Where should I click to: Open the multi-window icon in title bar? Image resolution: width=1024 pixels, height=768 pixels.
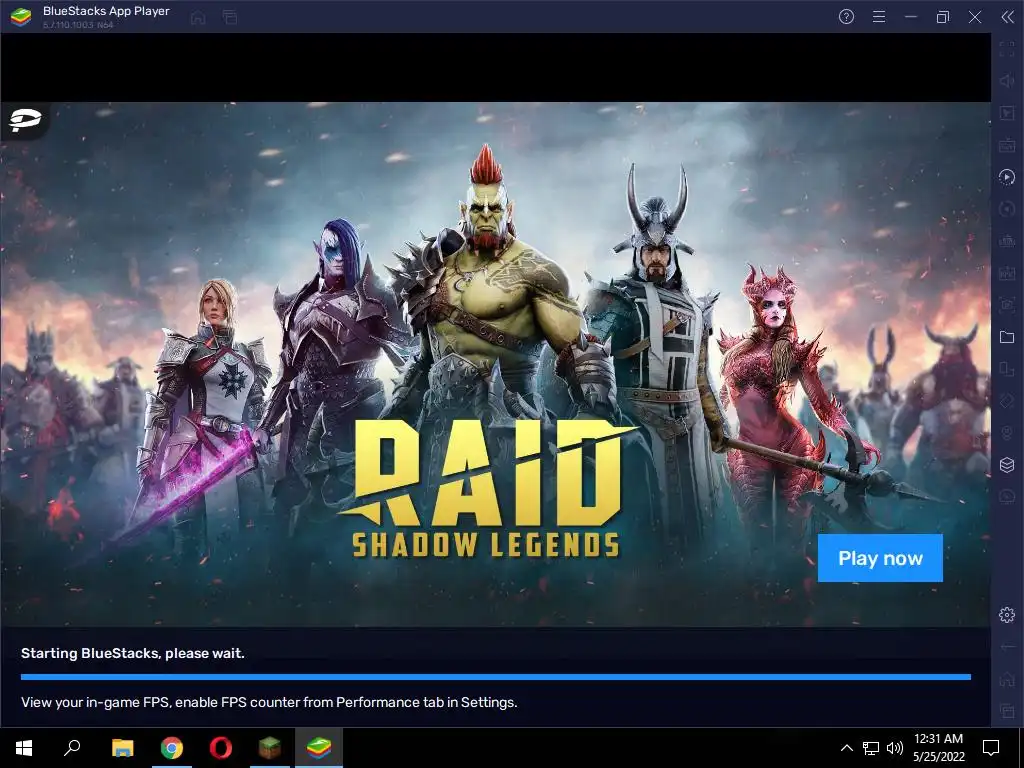(x=230, y=18)
